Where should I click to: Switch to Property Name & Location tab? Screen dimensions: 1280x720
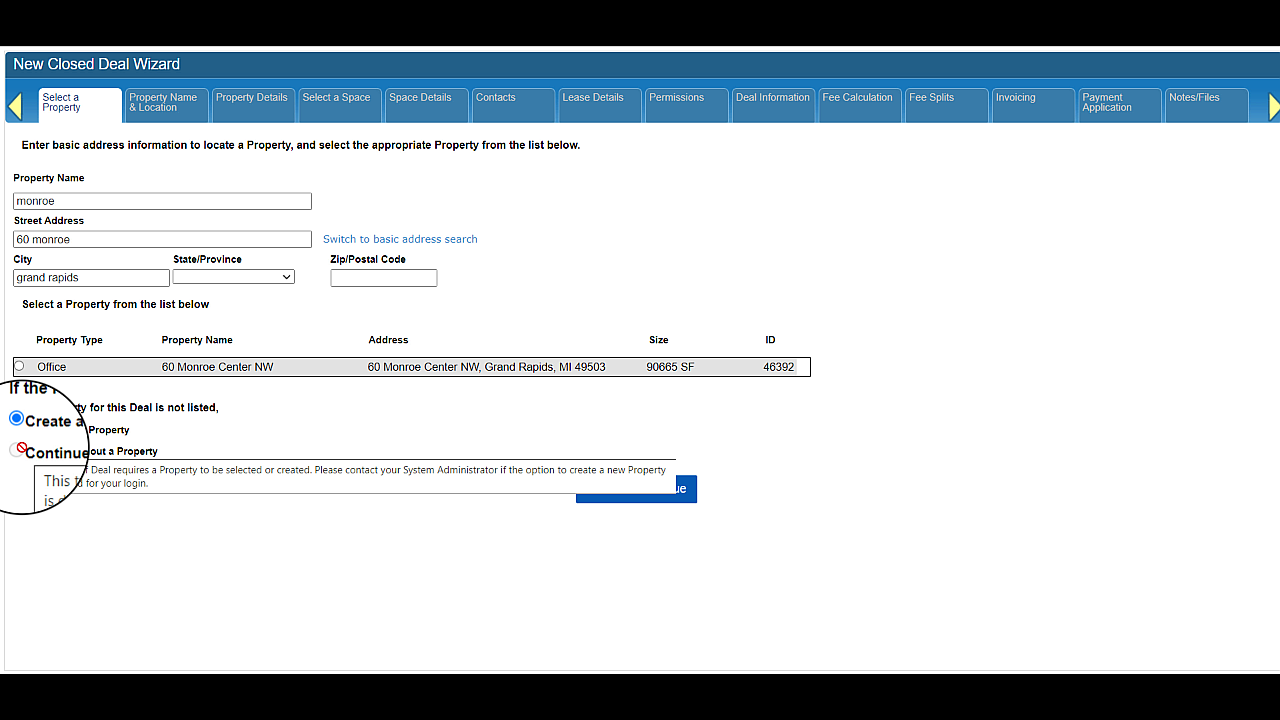(x=166, y=103)
